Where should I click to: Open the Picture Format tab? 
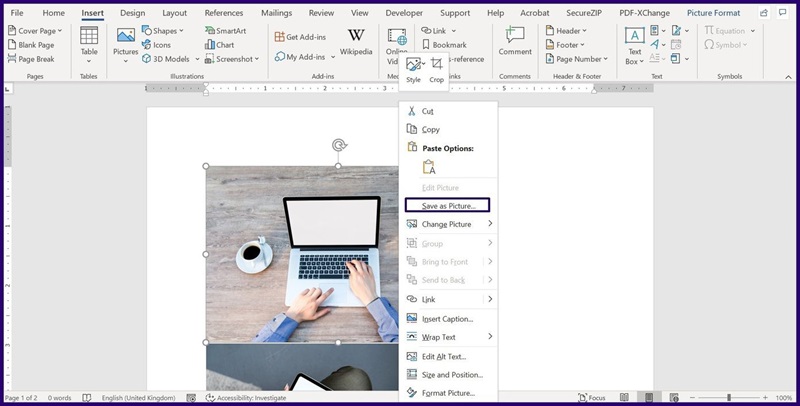tap(715, 13)
